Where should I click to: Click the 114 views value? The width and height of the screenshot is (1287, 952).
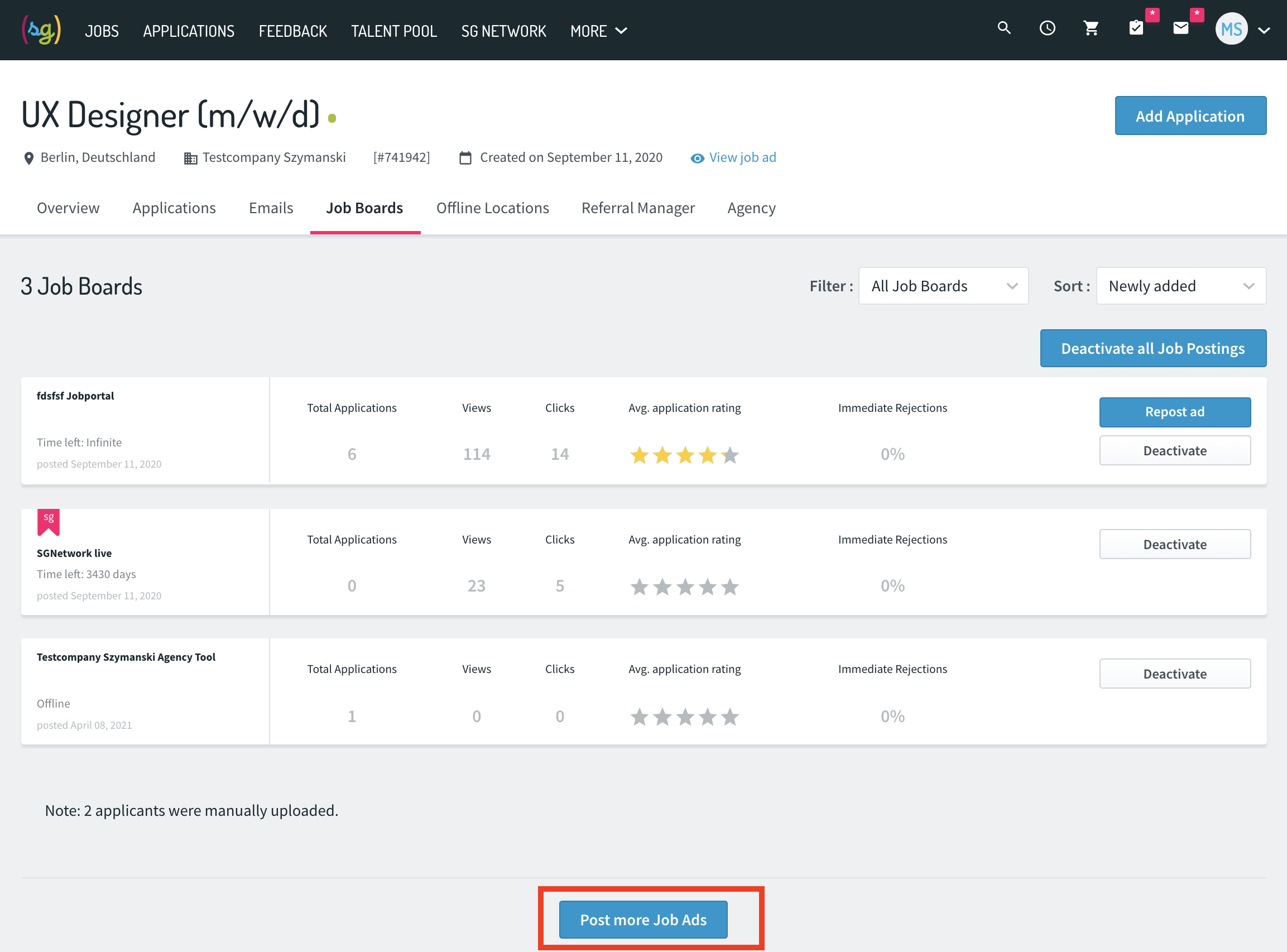click(477, 454)
